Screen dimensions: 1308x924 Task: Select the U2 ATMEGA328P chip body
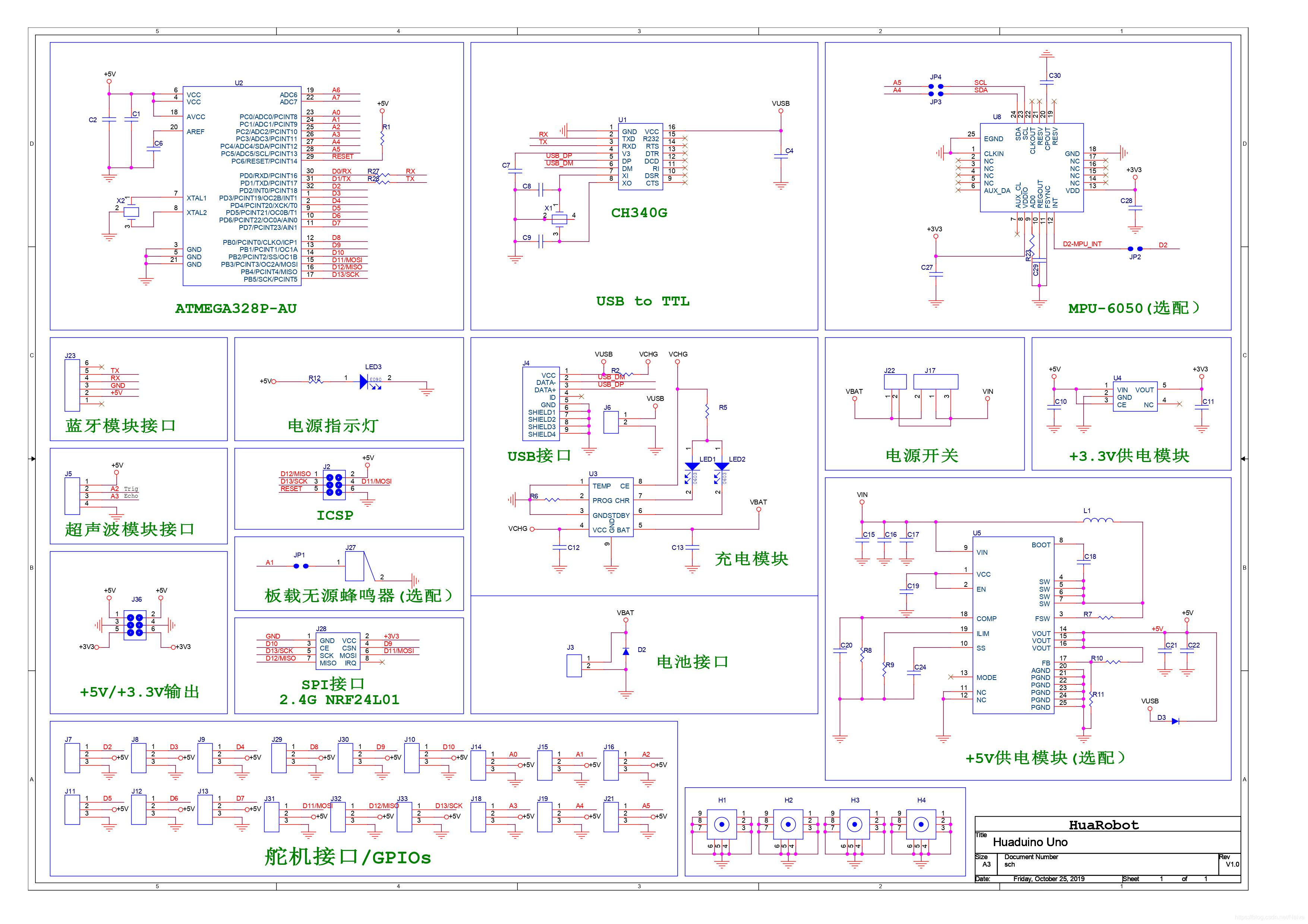243,186
